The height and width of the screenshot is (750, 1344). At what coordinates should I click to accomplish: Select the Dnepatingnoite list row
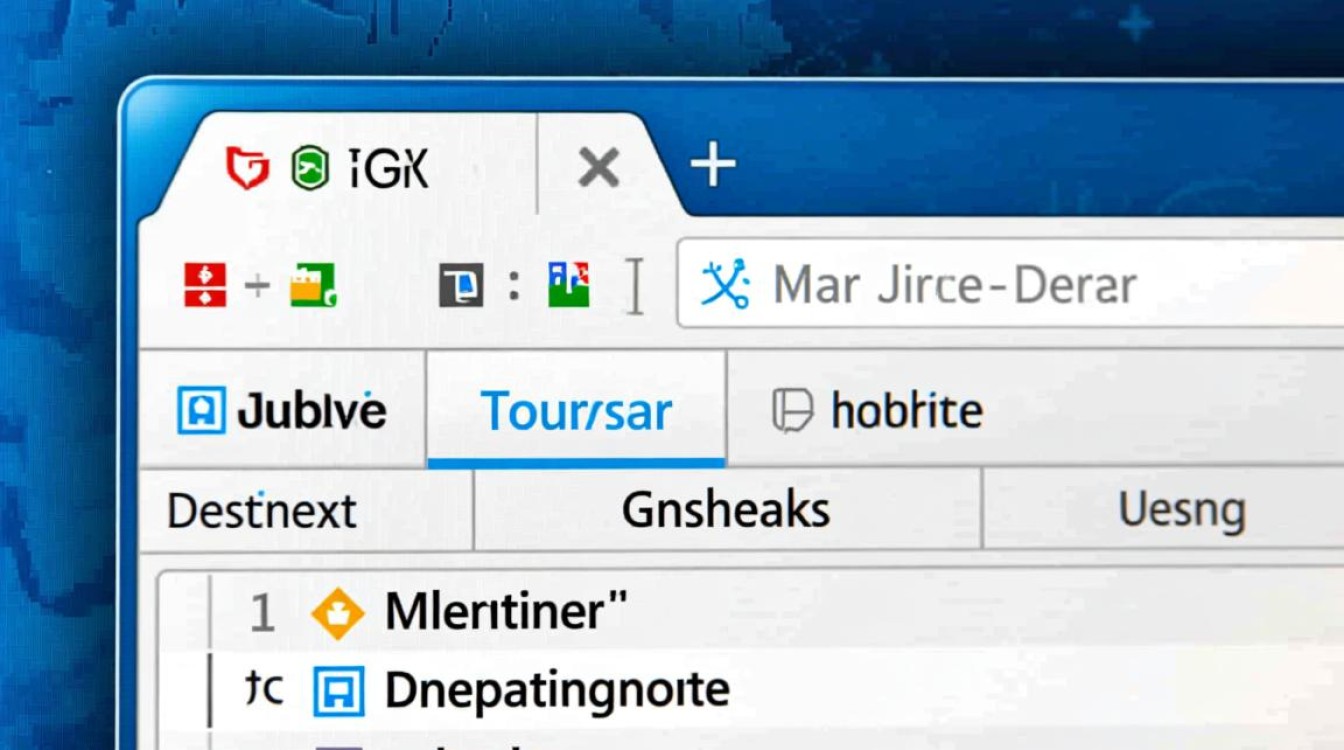pos(556,691)
